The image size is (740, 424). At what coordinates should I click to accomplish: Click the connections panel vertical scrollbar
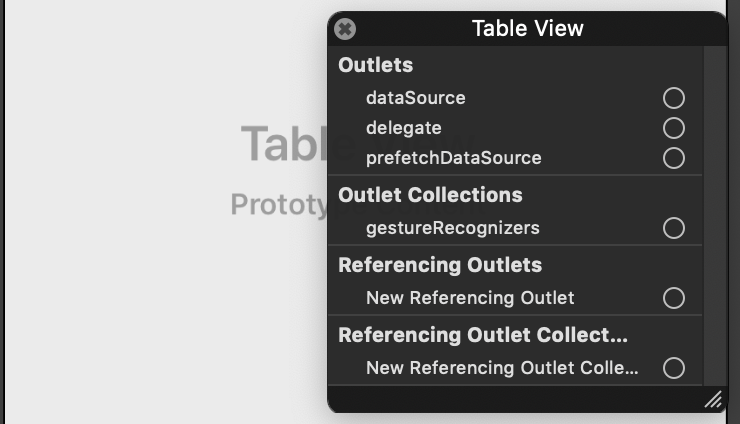[715, 215]
